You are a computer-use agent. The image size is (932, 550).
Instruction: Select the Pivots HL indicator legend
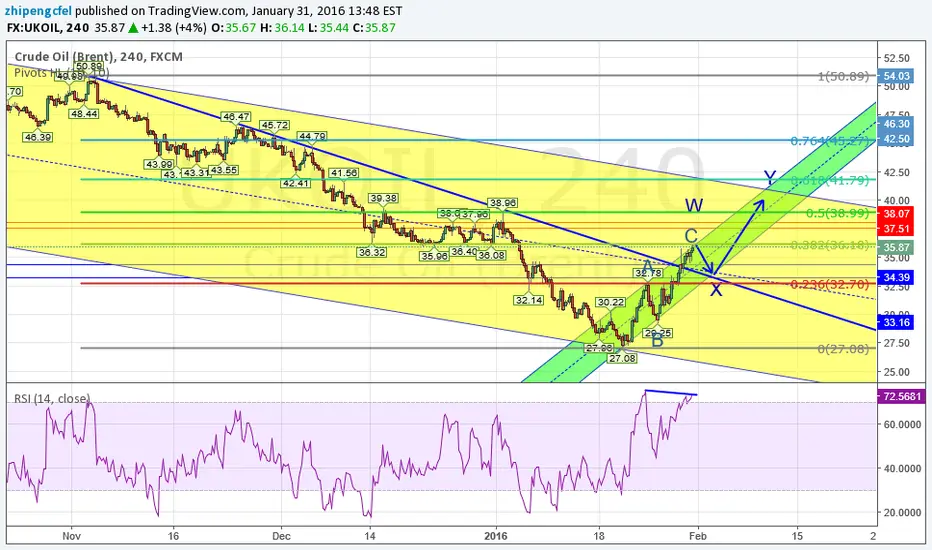[x=61, y=73]
